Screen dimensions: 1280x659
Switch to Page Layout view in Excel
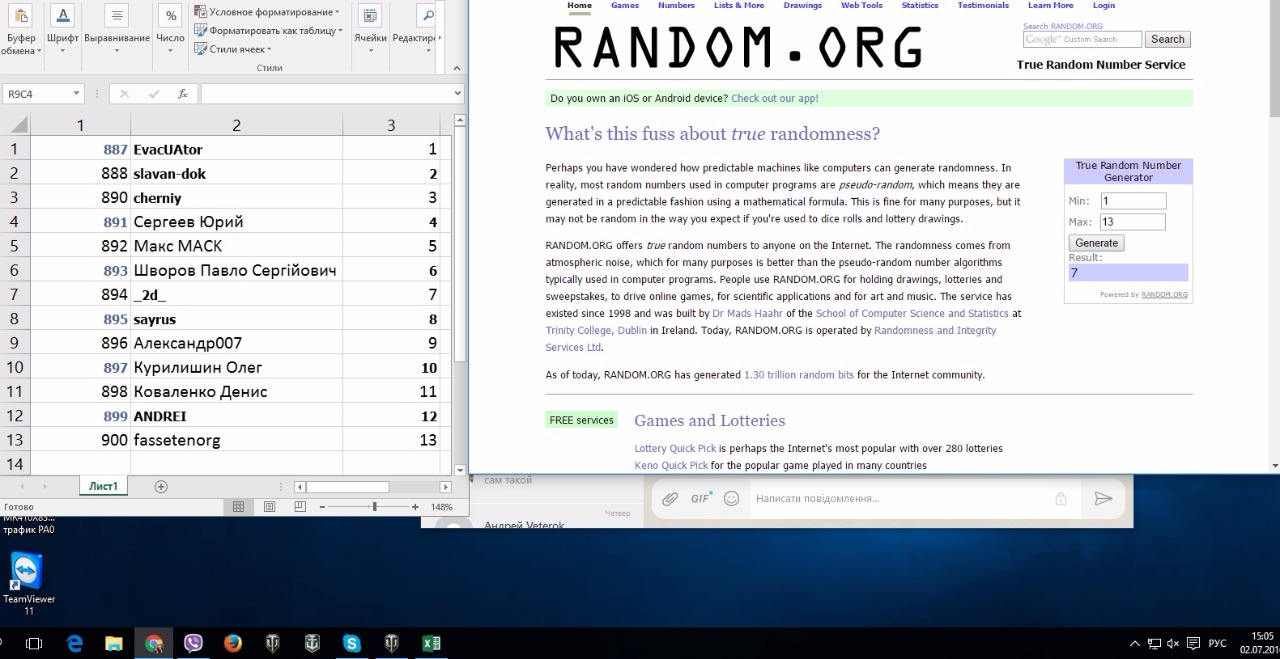(x=269, y=507)
